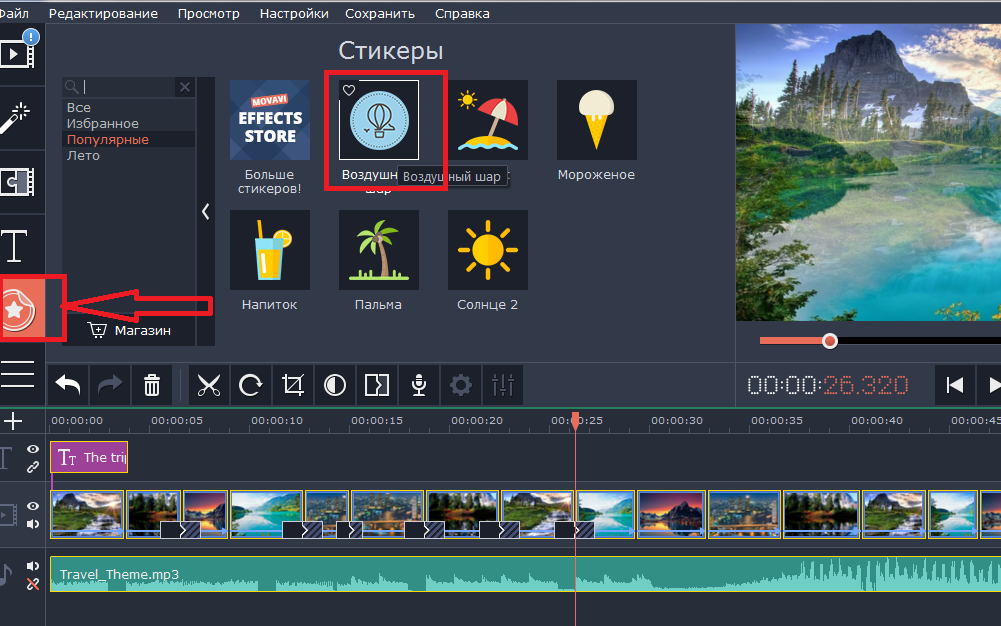The width and height of the screenshot is (1001, 626).
Task: Hide the video track using eye icon
Action: click(x=33, y=506)
